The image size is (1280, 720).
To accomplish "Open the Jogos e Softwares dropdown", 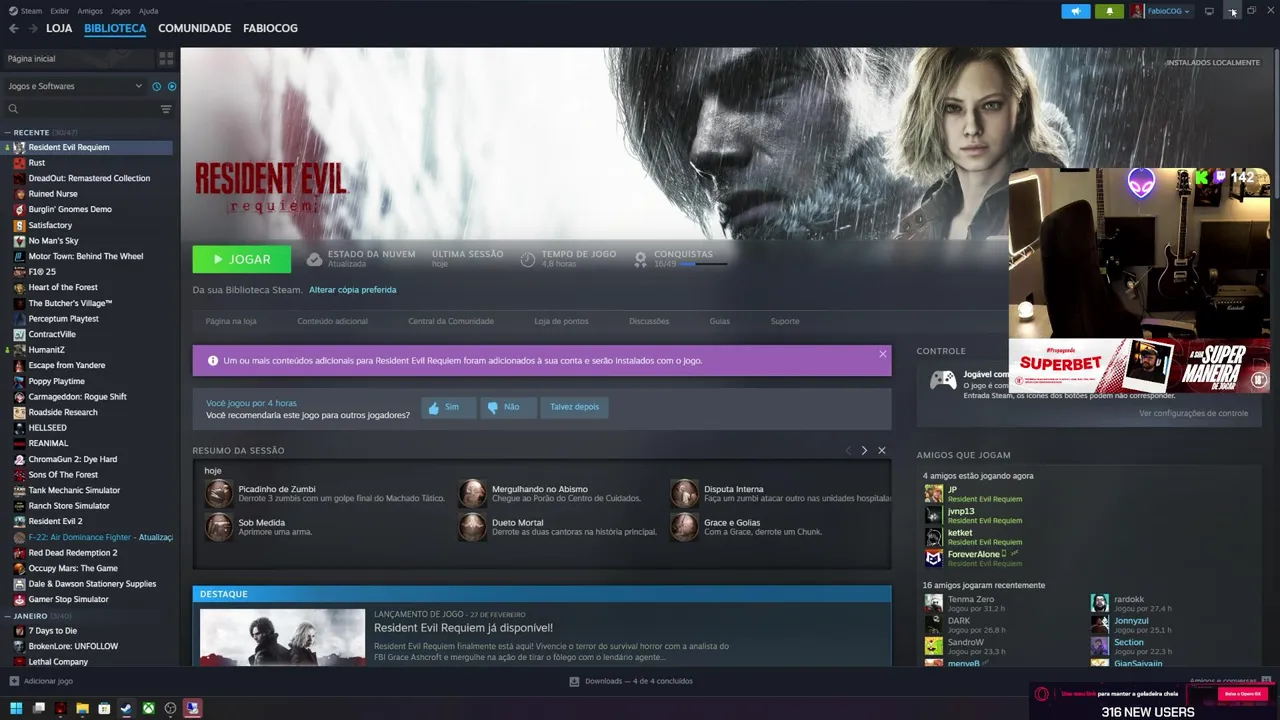I will pyautogui.click(x=75, y=86).
